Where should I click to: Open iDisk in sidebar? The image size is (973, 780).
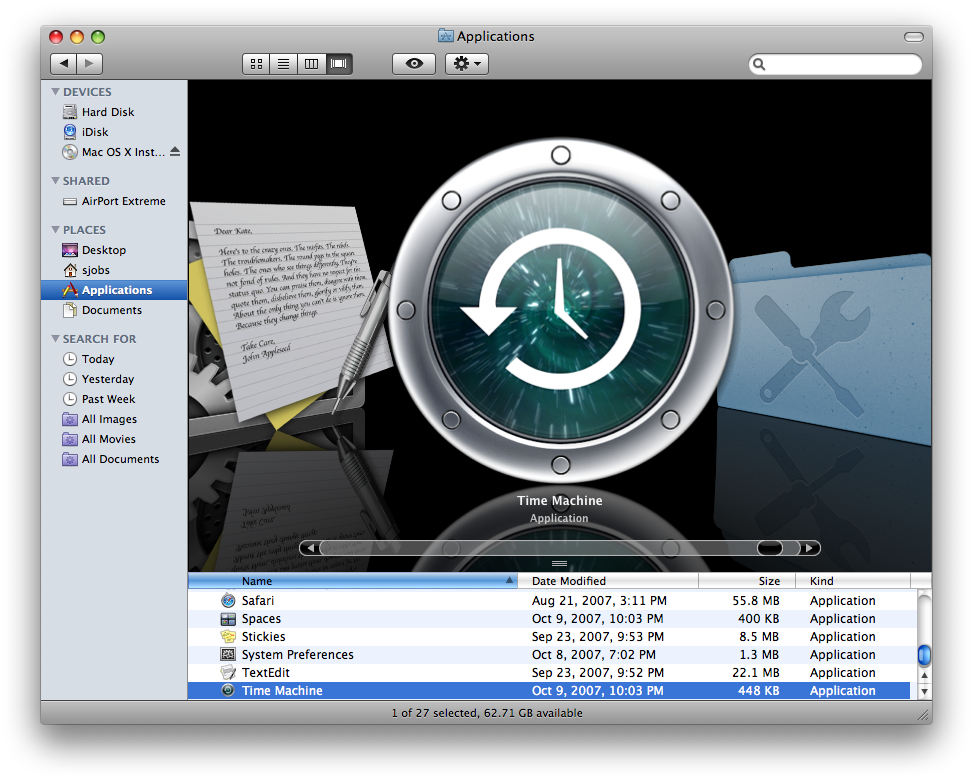pyautogui.click(x=114, y=132)
